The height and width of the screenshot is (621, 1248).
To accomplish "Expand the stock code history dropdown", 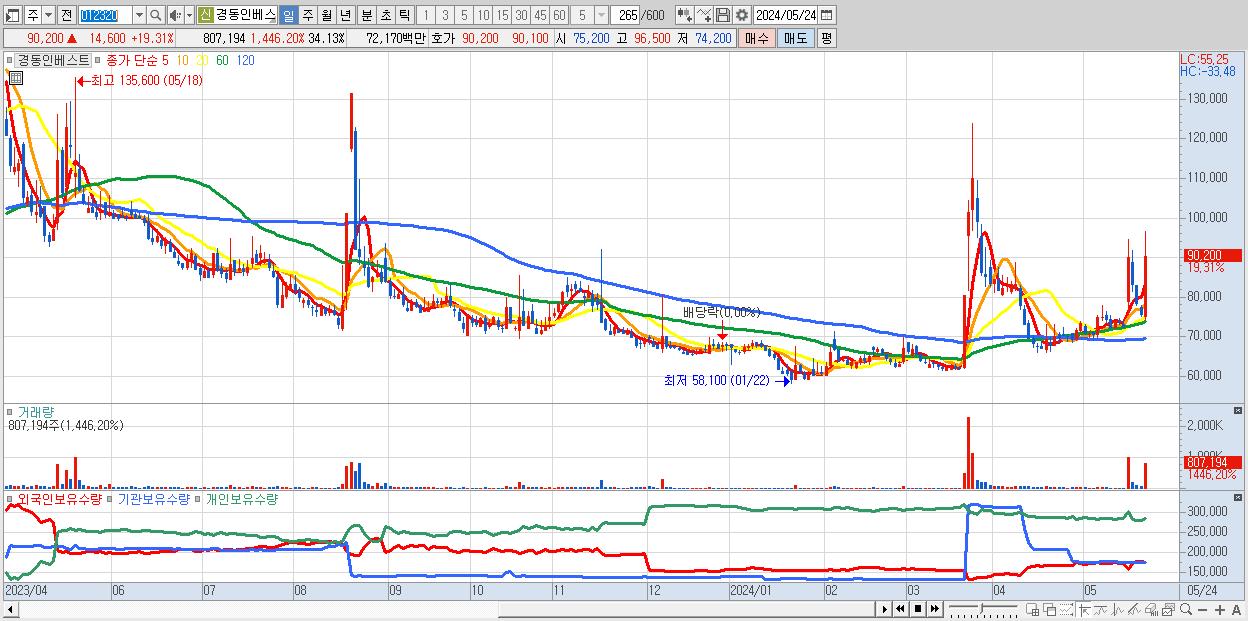I will [x=139, y=15].
